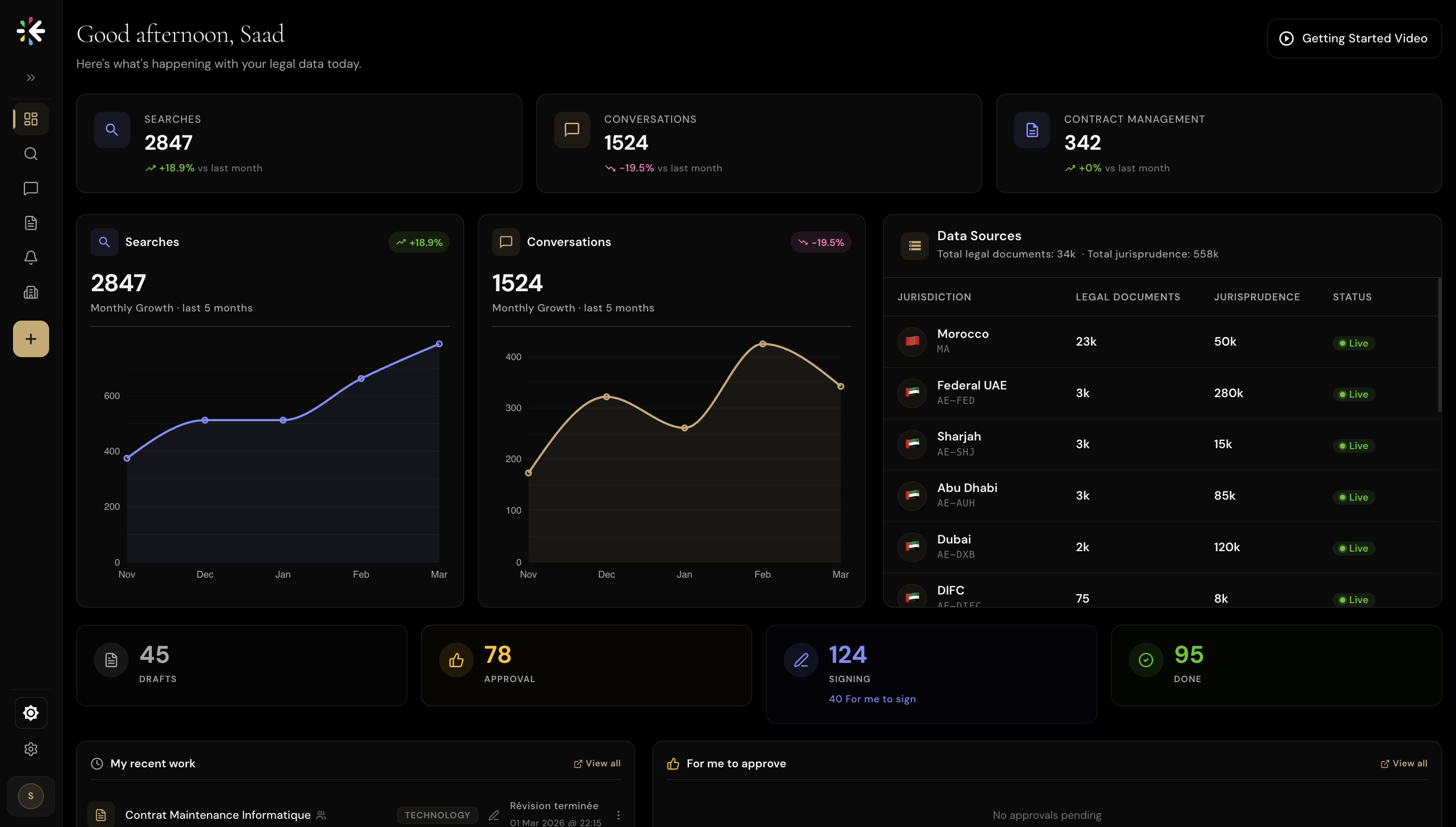Click Data Sources table scrollbar
This screenshot has height=827, width=1456.
(x=1440, y=345)
